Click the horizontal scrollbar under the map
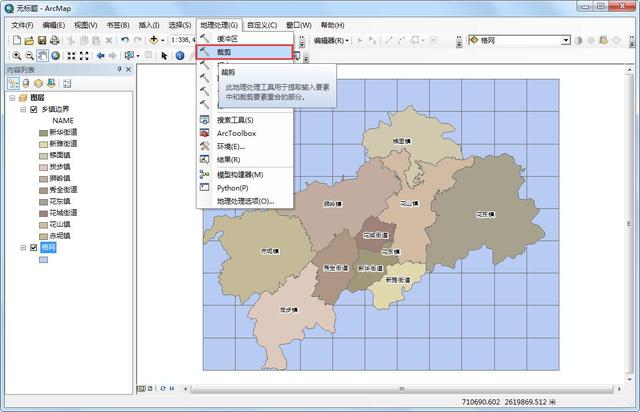Screen dimensions: 640x412 [402, 389]
